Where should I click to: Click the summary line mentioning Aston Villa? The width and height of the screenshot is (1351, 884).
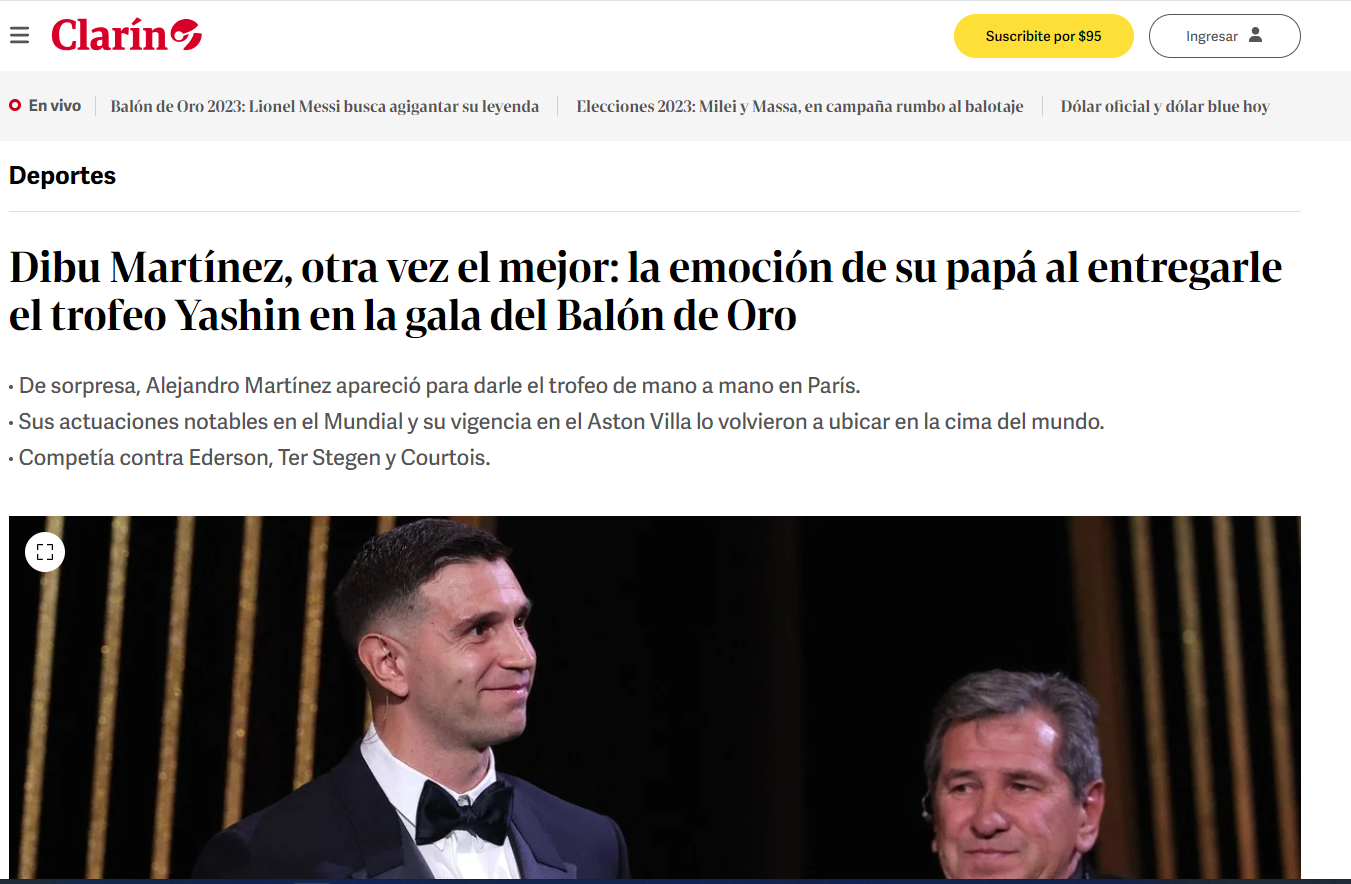coord(557,422)
